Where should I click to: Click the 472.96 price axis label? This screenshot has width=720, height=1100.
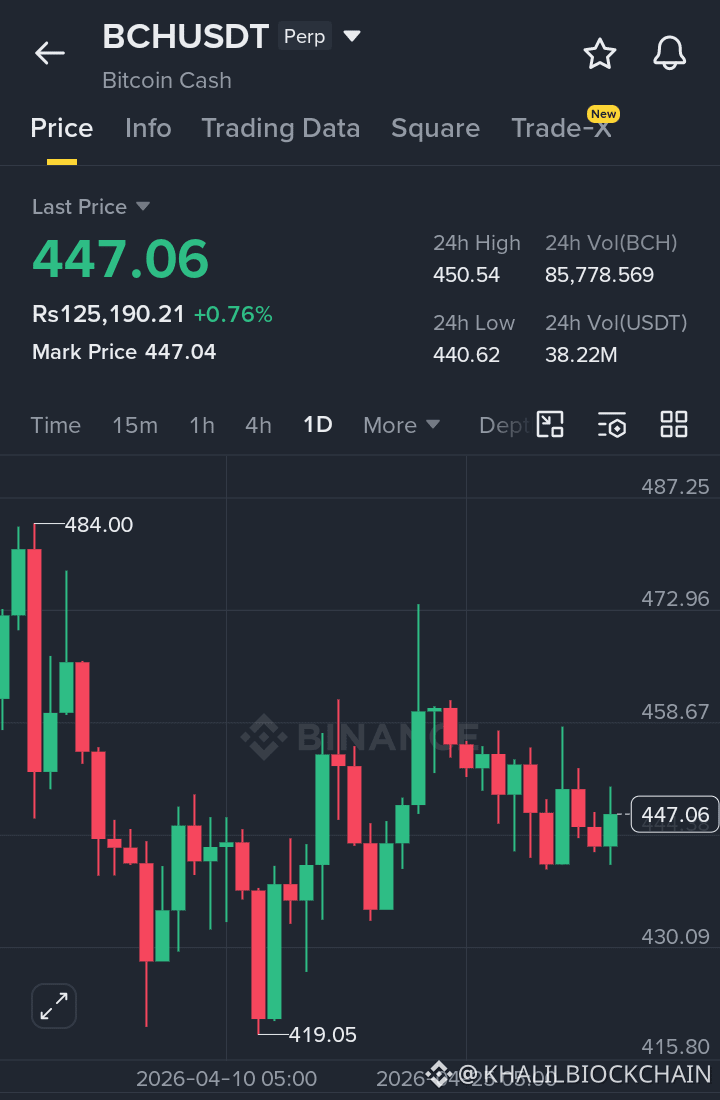coord(675,598)
